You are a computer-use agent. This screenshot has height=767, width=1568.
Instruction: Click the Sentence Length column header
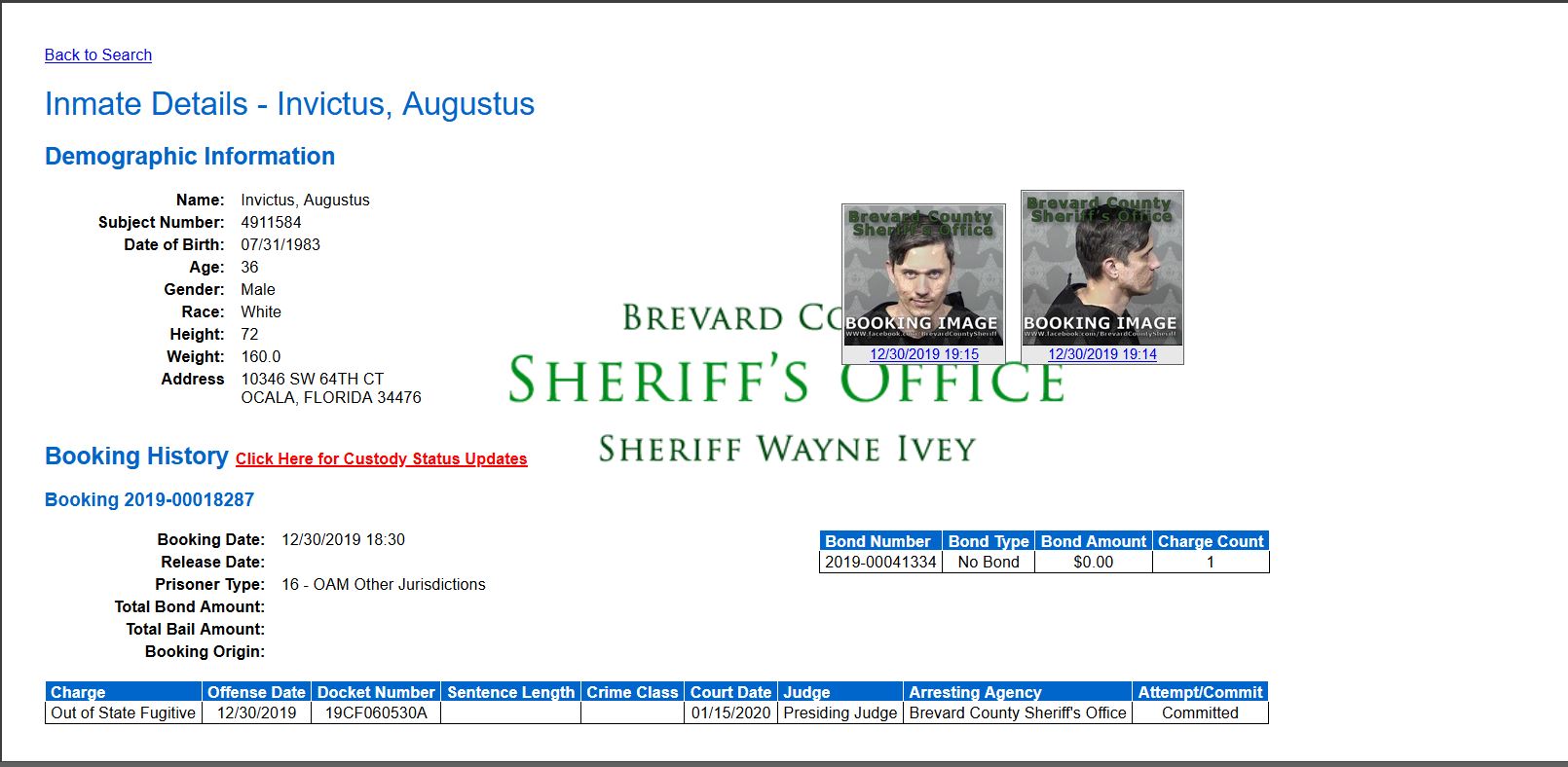[510, 692]
